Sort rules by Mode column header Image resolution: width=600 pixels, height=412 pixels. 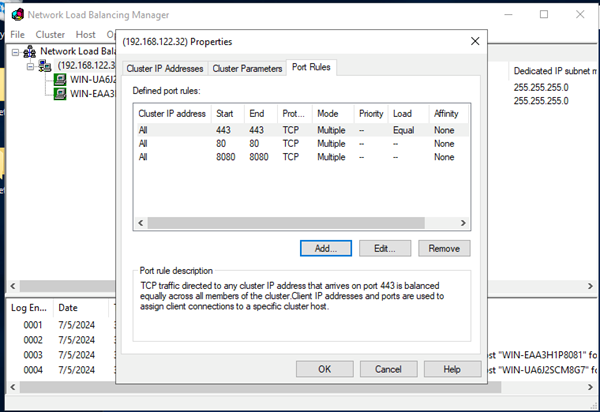tap(333, 114)
